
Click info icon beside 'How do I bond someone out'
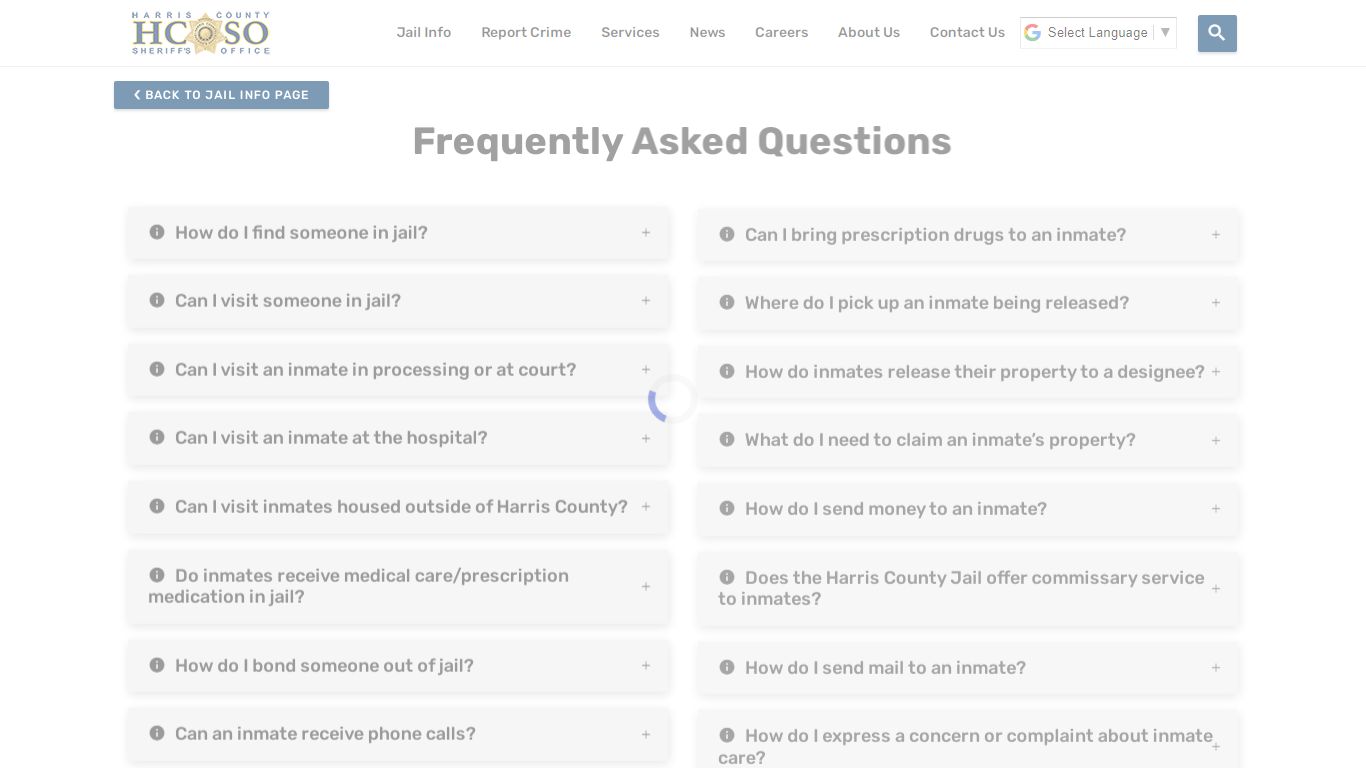(157, 665)
